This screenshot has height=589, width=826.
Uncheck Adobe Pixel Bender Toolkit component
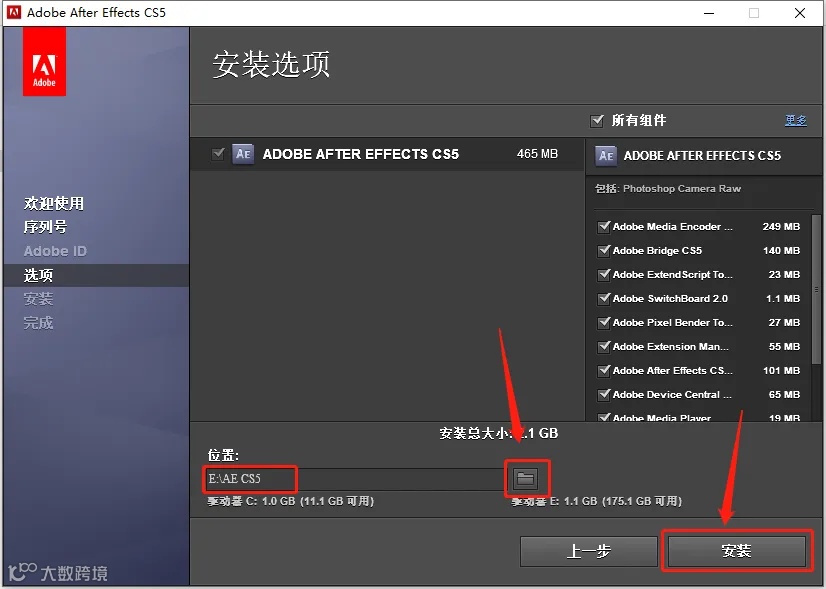[604, 322]
